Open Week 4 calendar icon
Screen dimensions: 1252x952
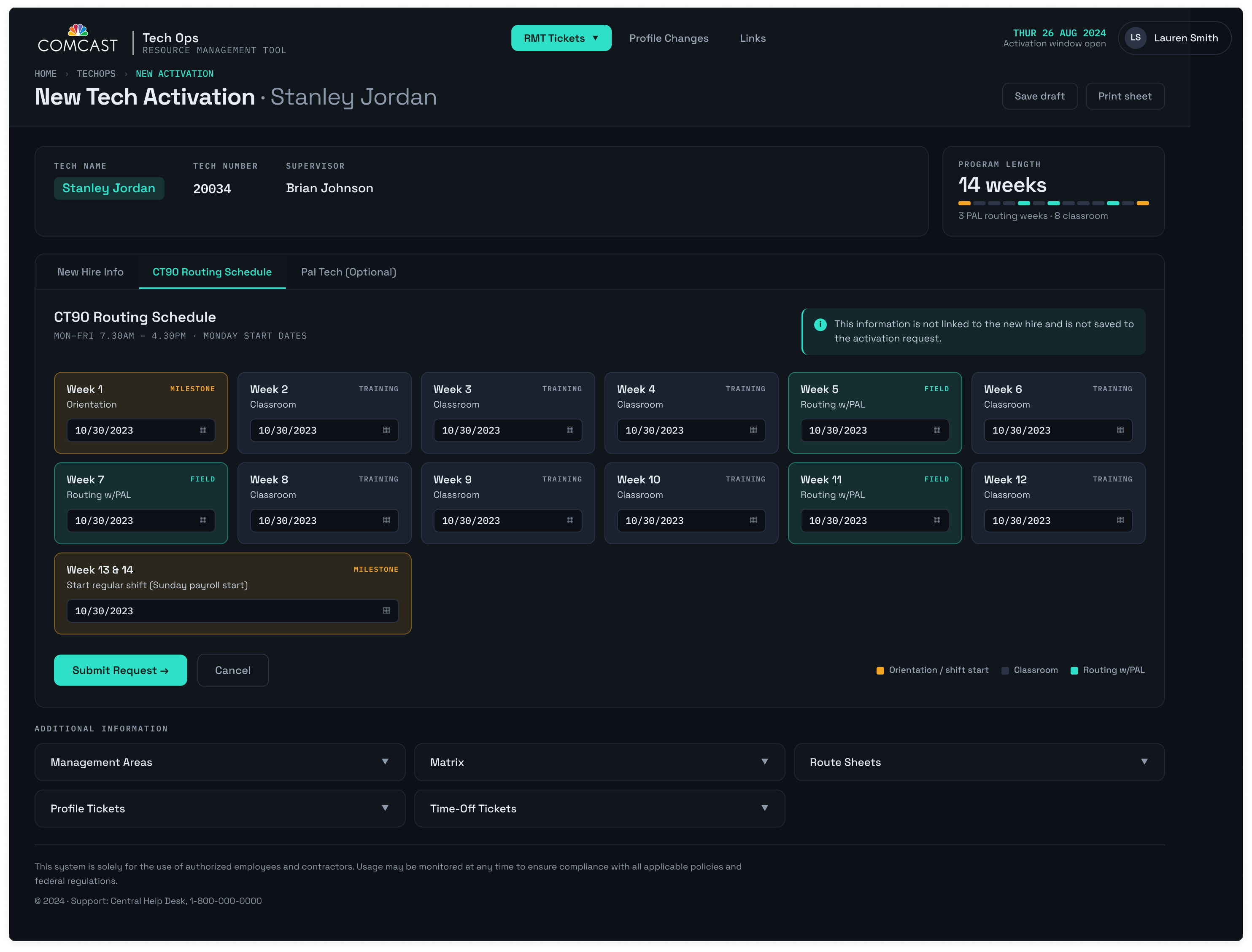point(753,430)
